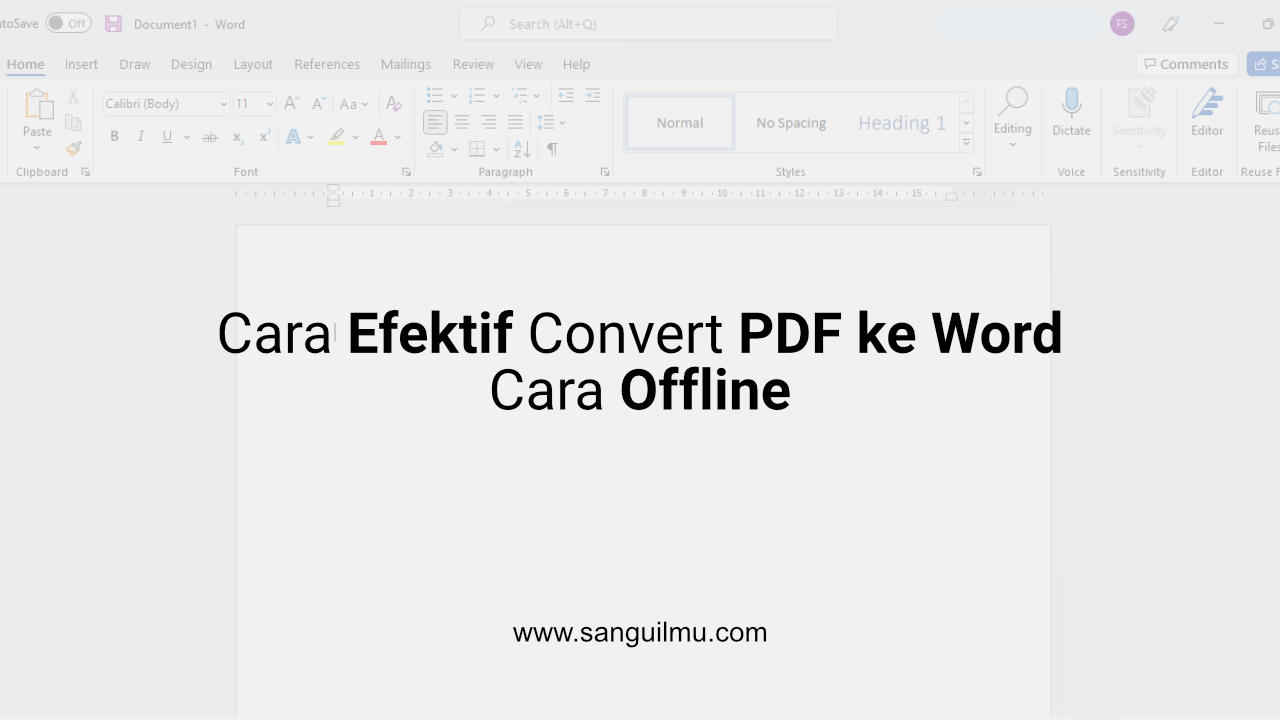Show paragraph marks with pilcrow icon

coord(552,149)
